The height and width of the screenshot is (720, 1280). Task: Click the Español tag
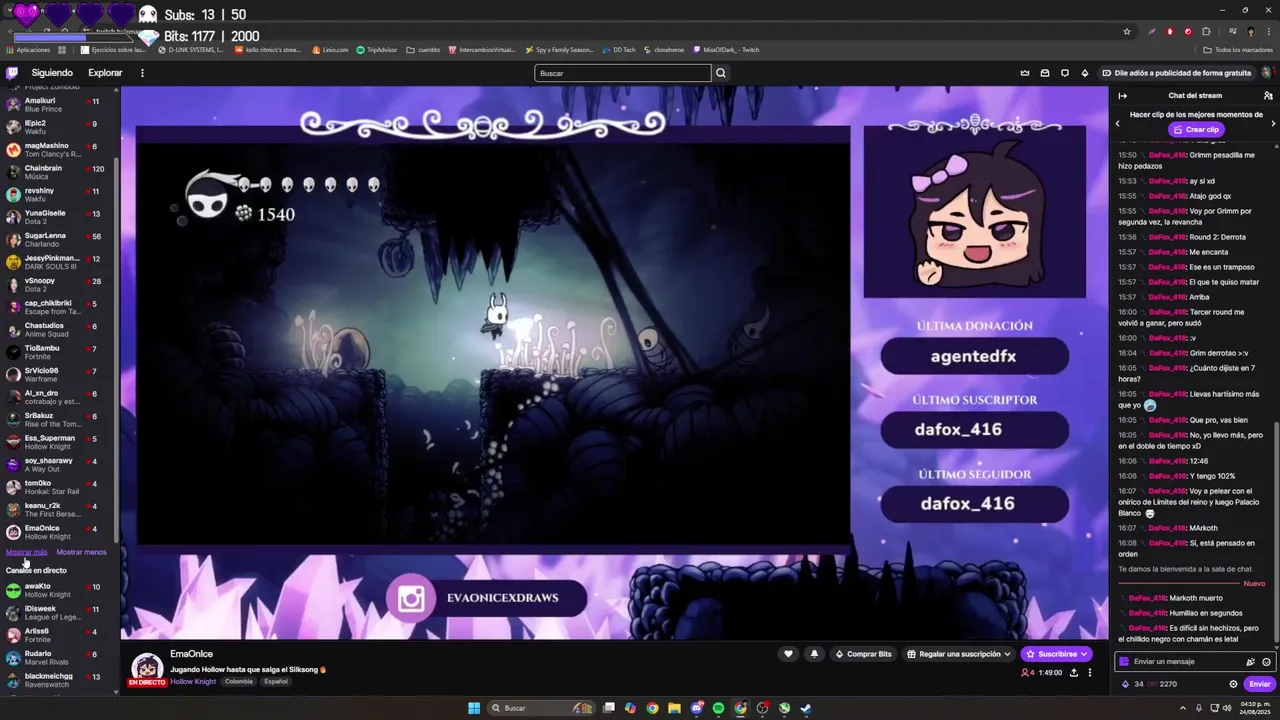click(276, 681)
